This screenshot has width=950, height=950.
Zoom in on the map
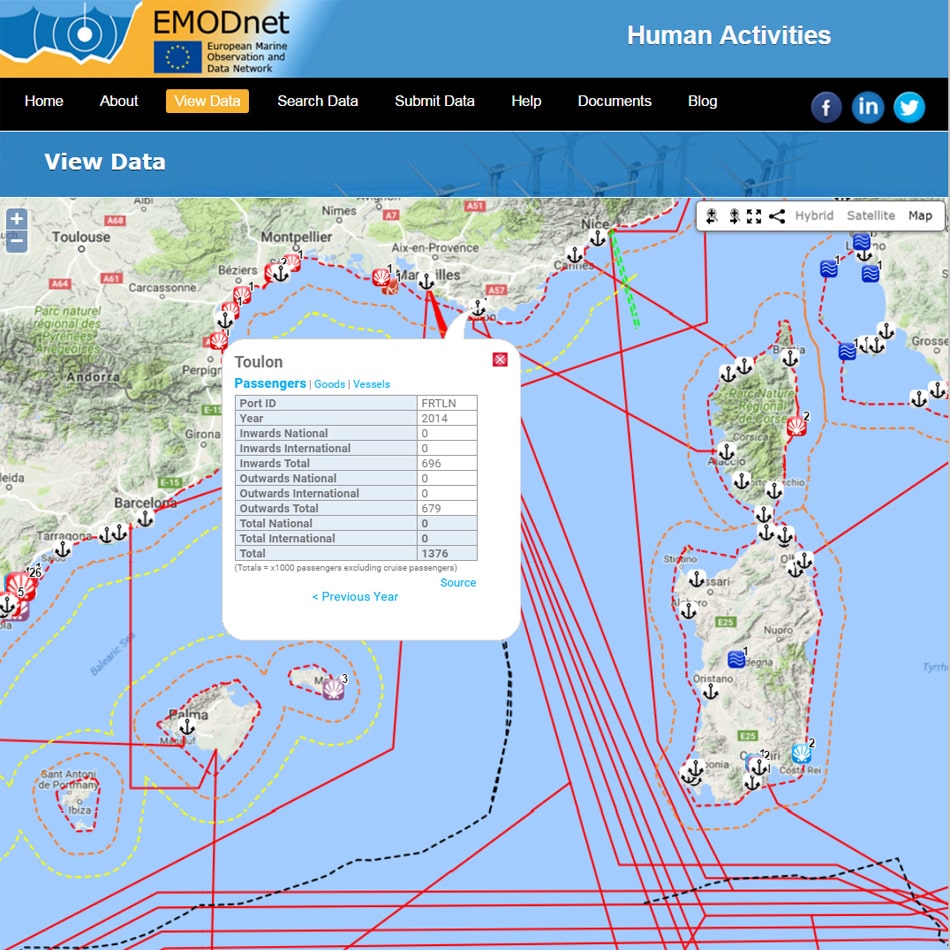[16, 219]
